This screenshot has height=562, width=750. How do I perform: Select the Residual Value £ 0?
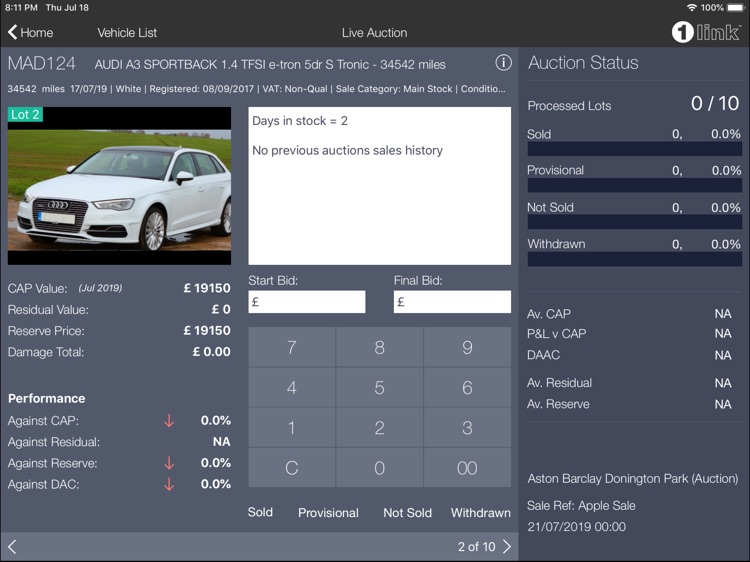pos(221,309)
